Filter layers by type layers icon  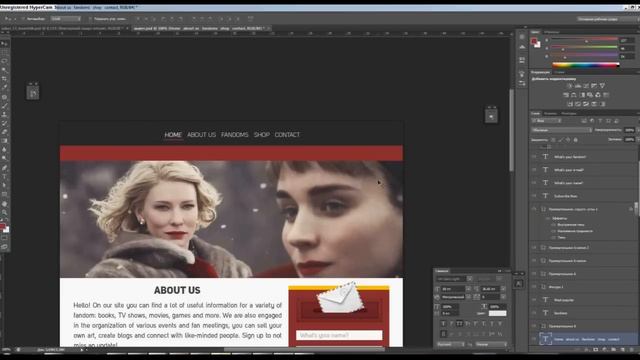[600, 121]
